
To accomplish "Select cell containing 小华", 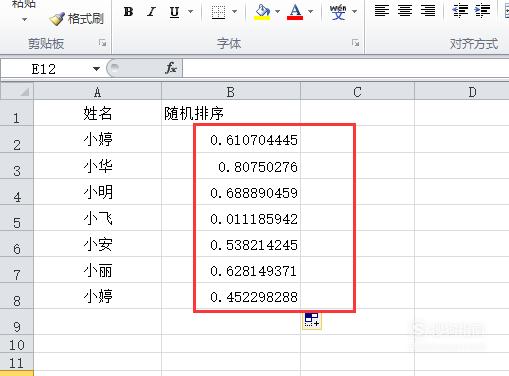I will click(x=98, y=166).
